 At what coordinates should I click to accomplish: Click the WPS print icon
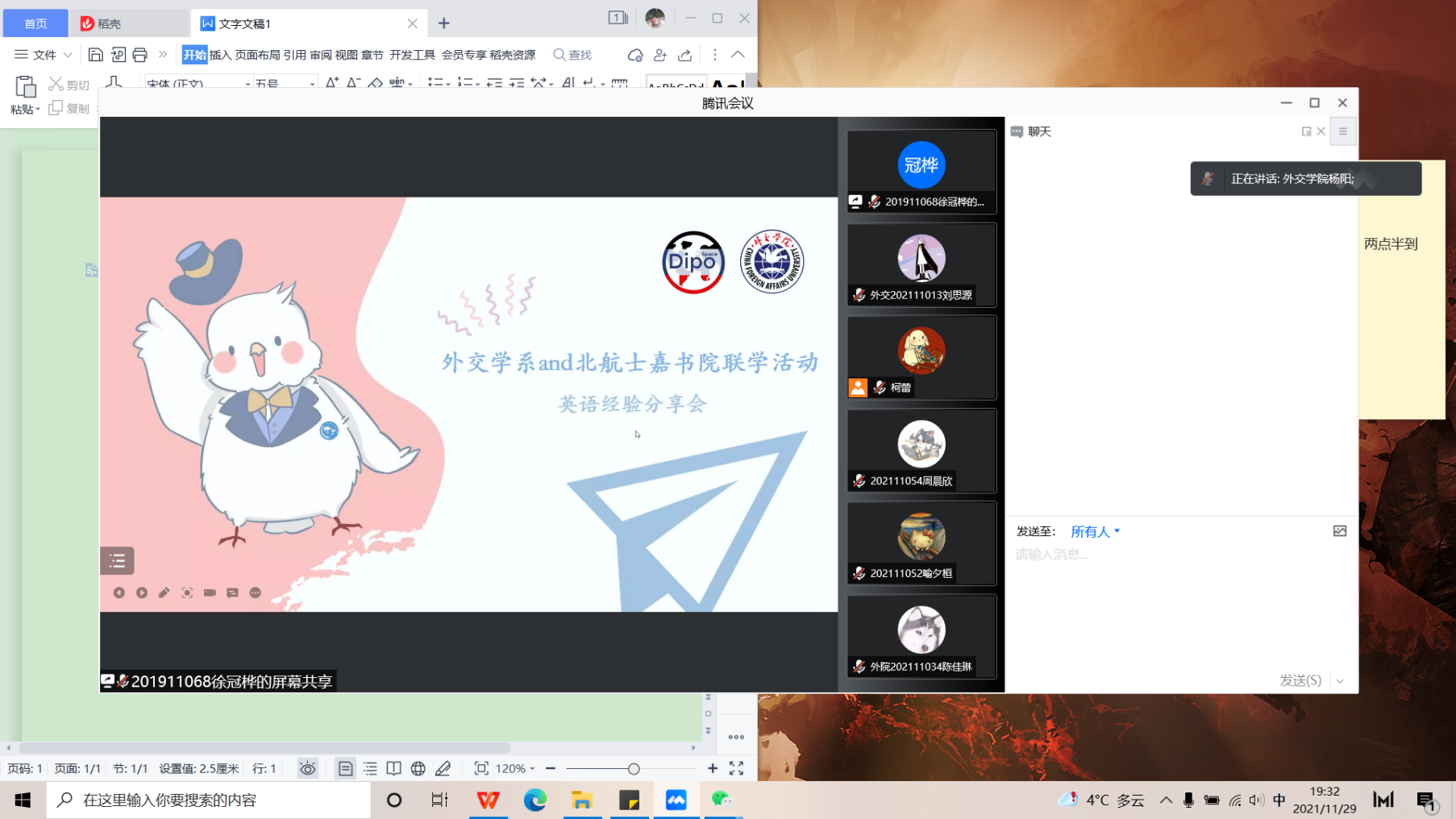click(140, 55)
